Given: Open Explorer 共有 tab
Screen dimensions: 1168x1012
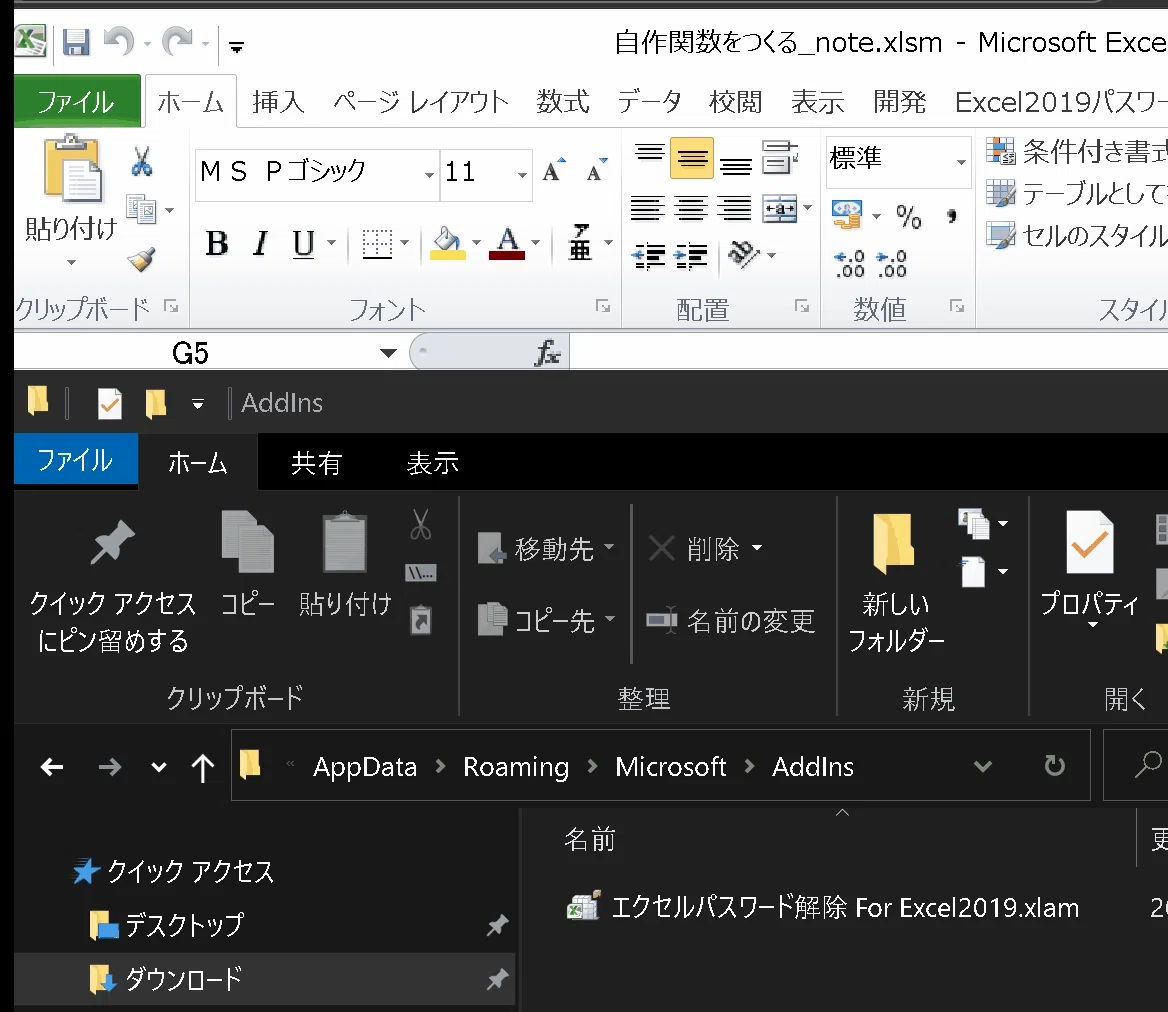Looking at the screenshot, I should pos(316,463).
